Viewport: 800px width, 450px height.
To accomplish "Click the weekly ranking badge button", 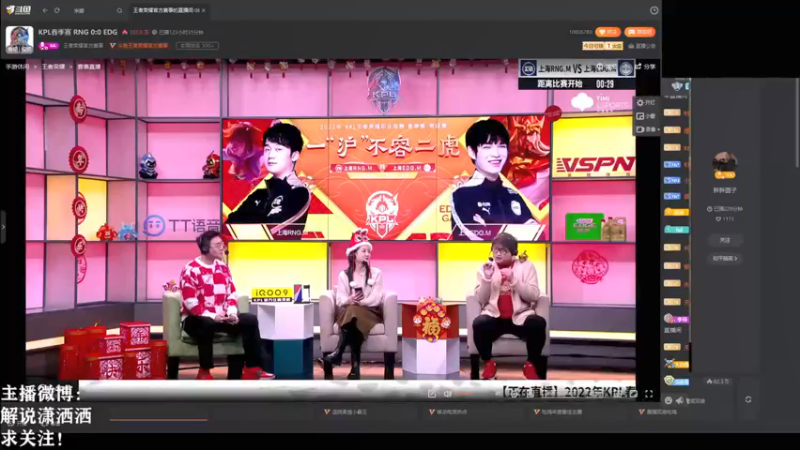I will pyautogui.click(x=197, y=46).
